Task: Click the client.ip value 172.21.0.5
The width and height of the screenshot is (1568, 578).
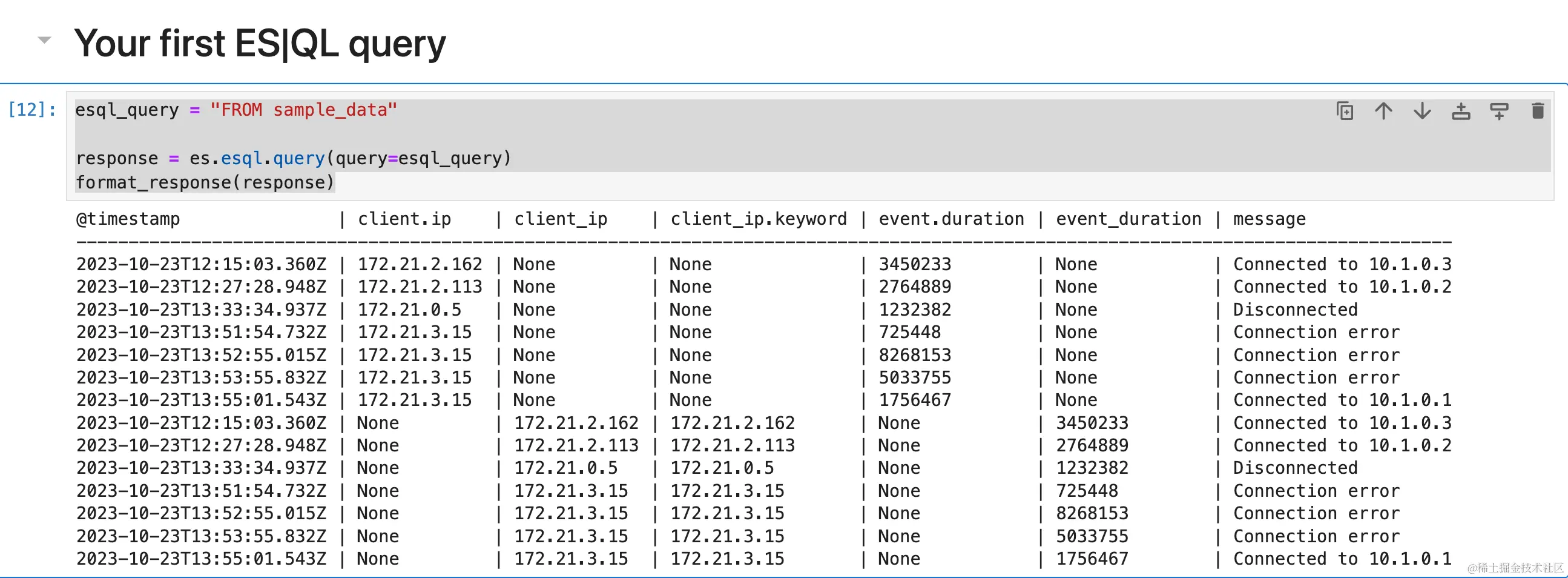Action: (409, 310)
